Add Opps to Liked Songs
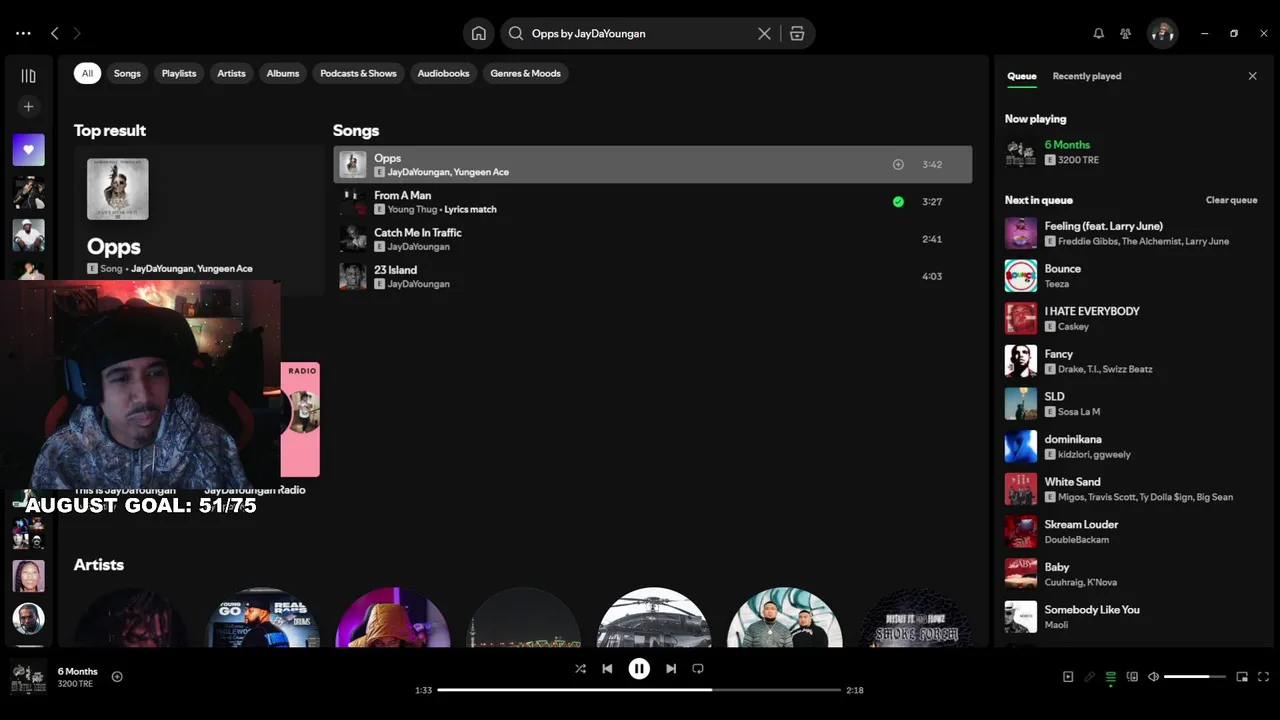Image resolution: width=1280 pixels, height=720 pixels. 898,164
